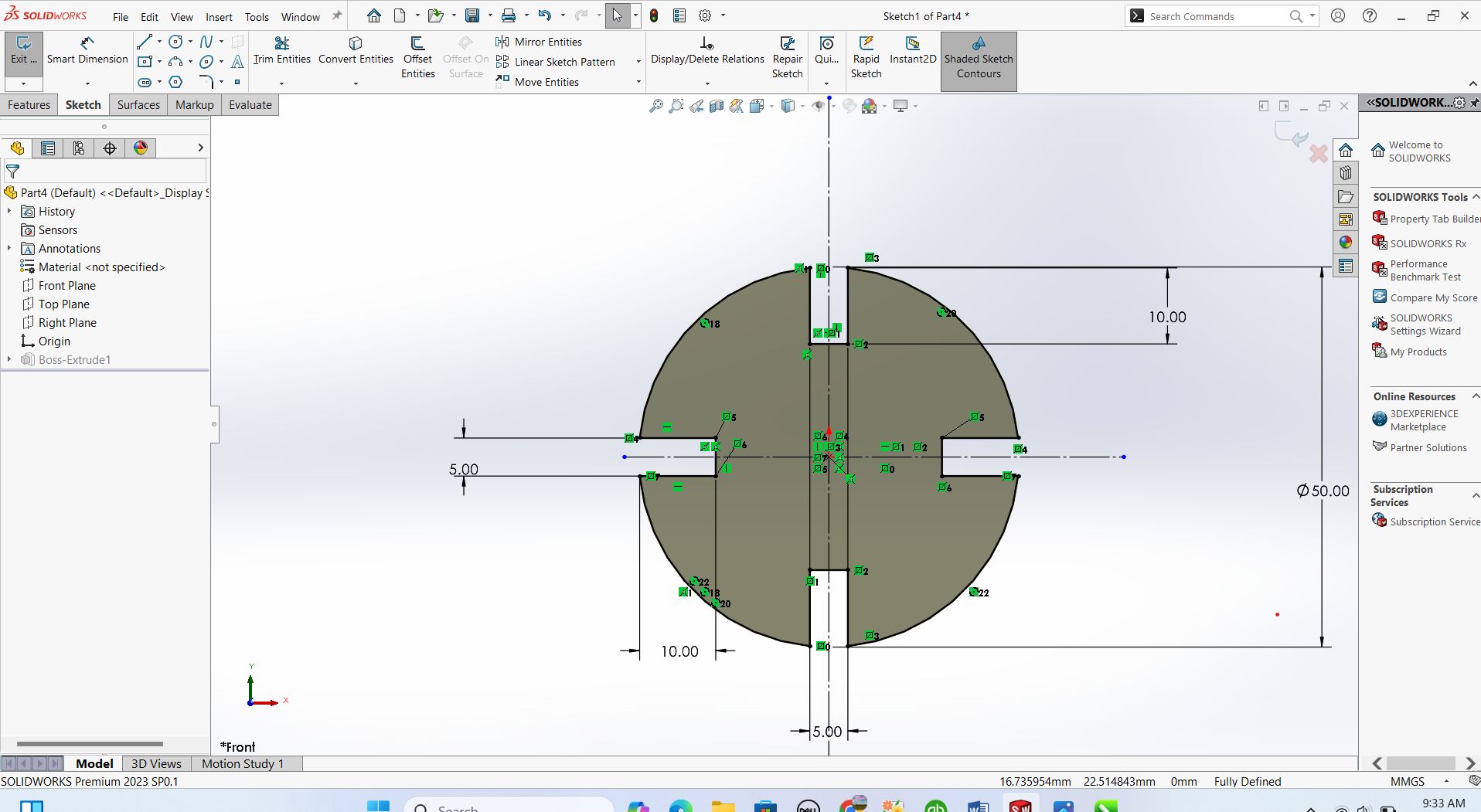The height and width of the screenshot is (812, 1481).
Task: Click the Undo icon
Action: [x=544, y=15]
